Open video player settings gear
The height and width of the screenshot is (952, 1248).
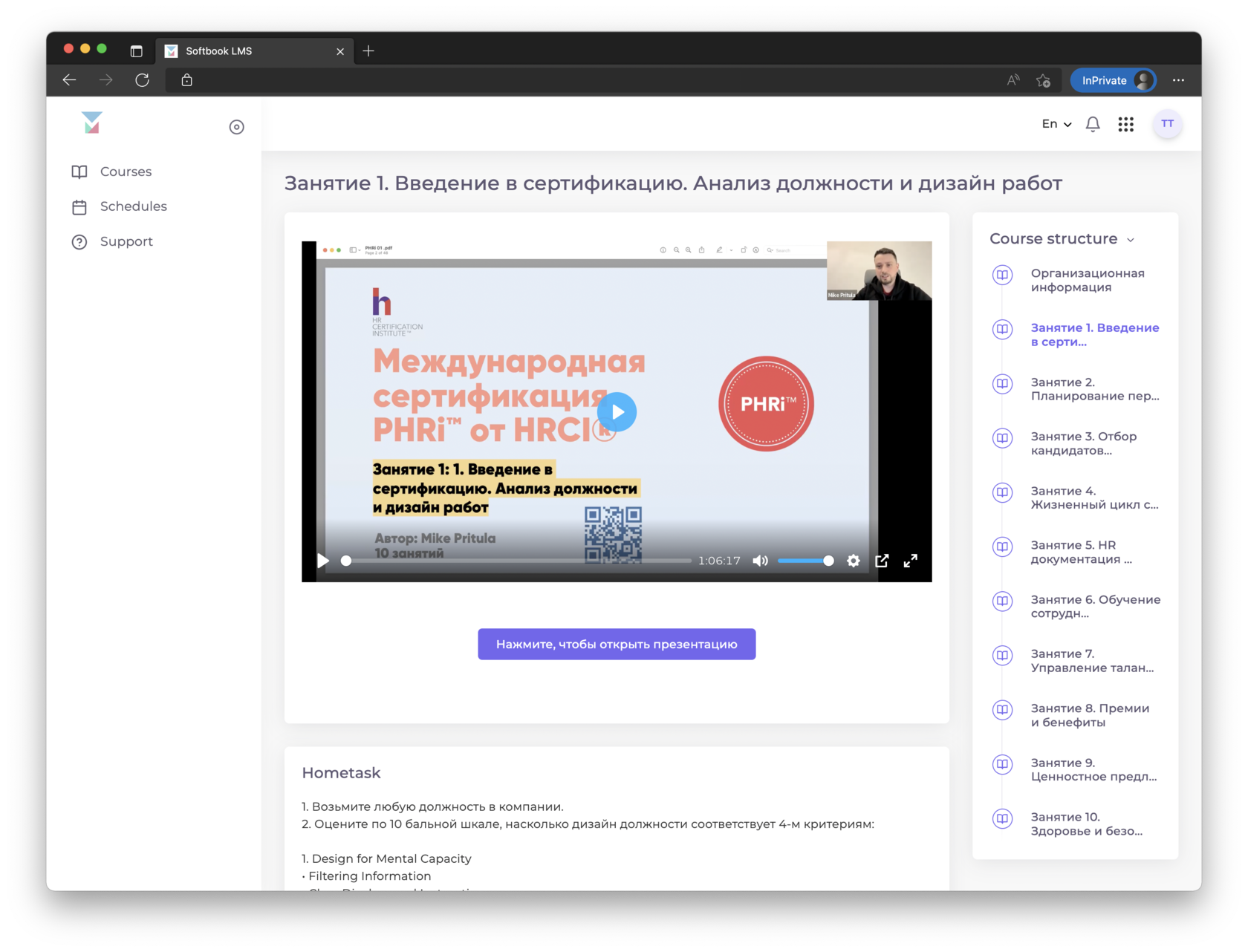point(853,561)
